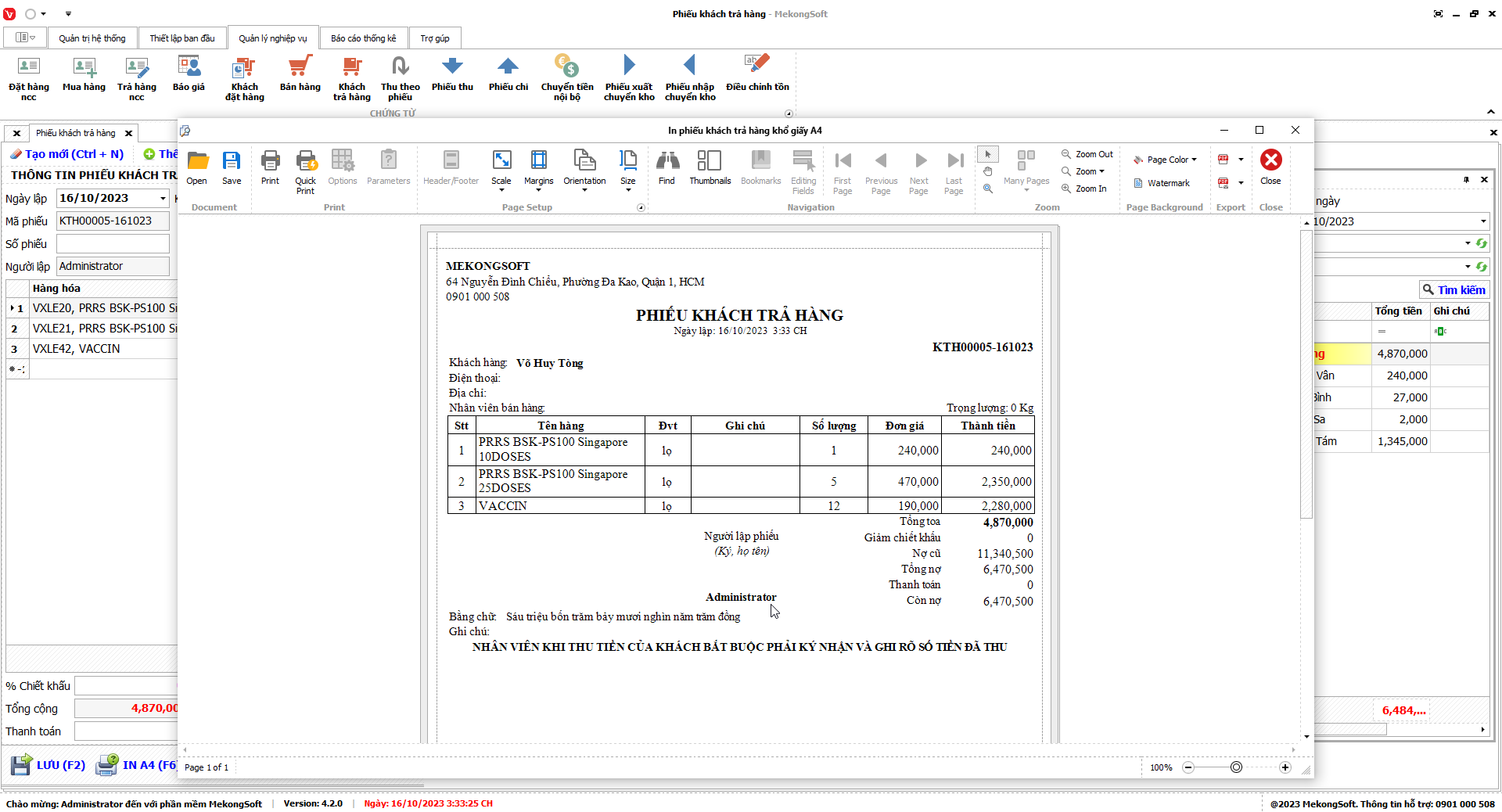This screenshot has height=812, width=1502.
Task: Enable the pointer selection tool
Action: click(988, 154)
